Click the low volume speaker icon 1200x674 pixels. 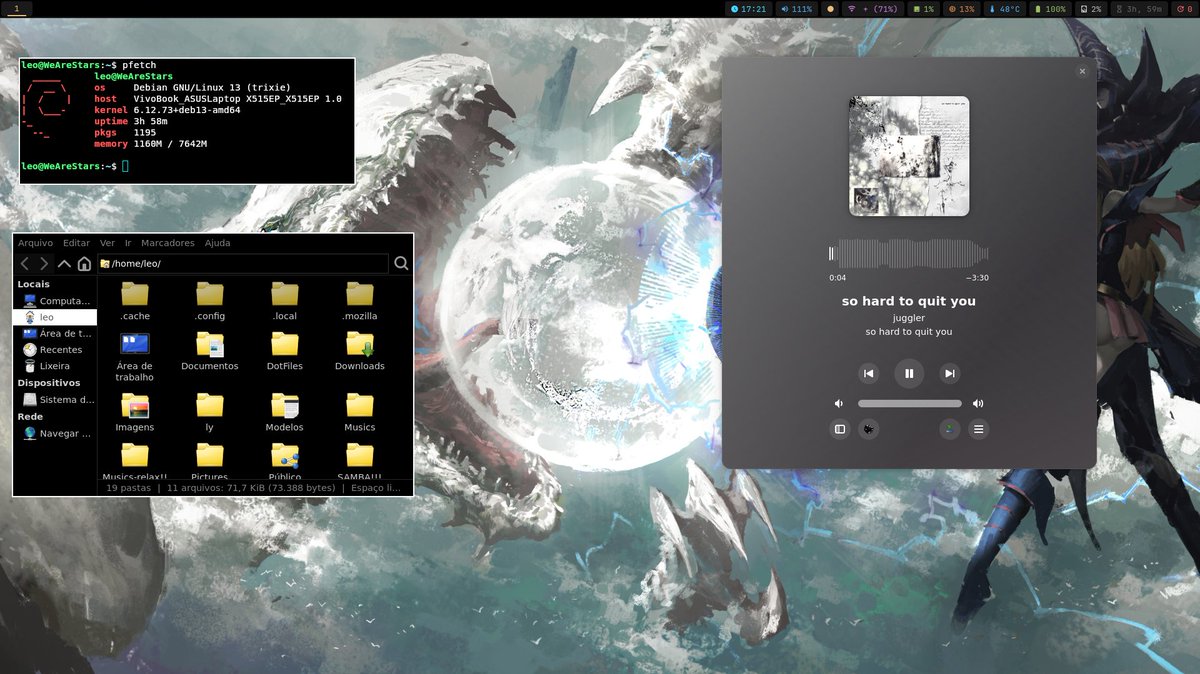click(x=839, y=404)
